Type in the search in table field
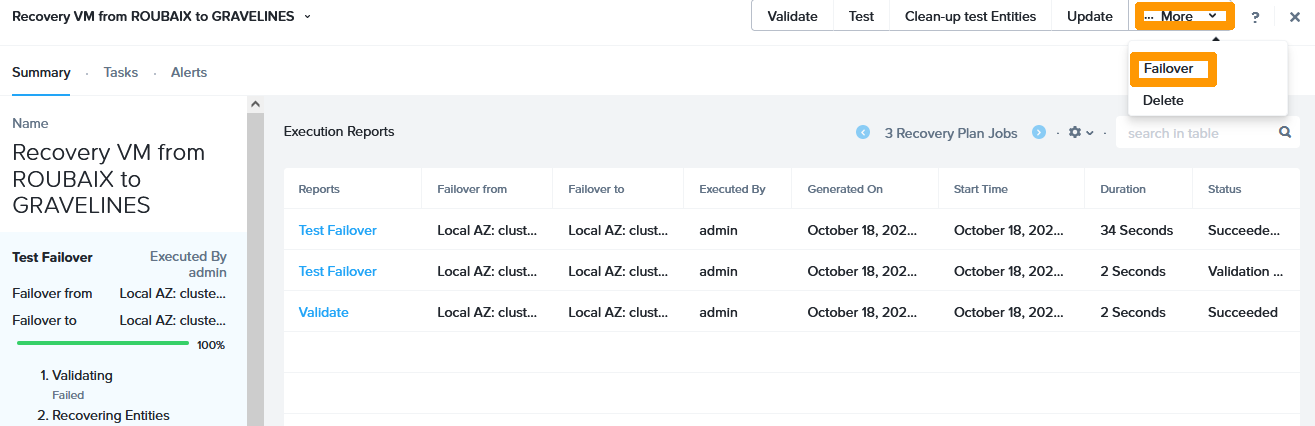Screen dimensions: 1315x426 1195,133
